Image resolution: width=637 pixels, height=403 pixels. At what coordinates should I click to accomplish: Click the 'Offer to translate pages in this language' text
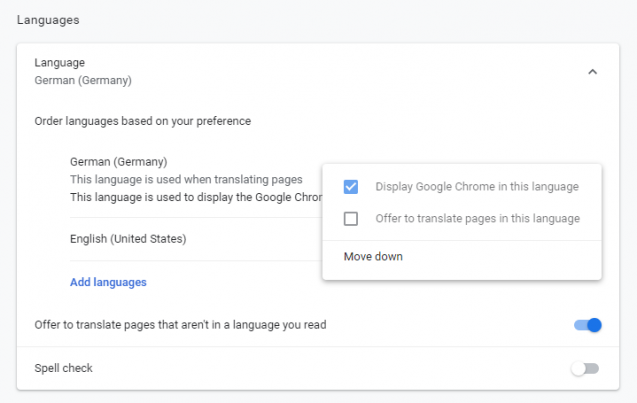[477, 219]
